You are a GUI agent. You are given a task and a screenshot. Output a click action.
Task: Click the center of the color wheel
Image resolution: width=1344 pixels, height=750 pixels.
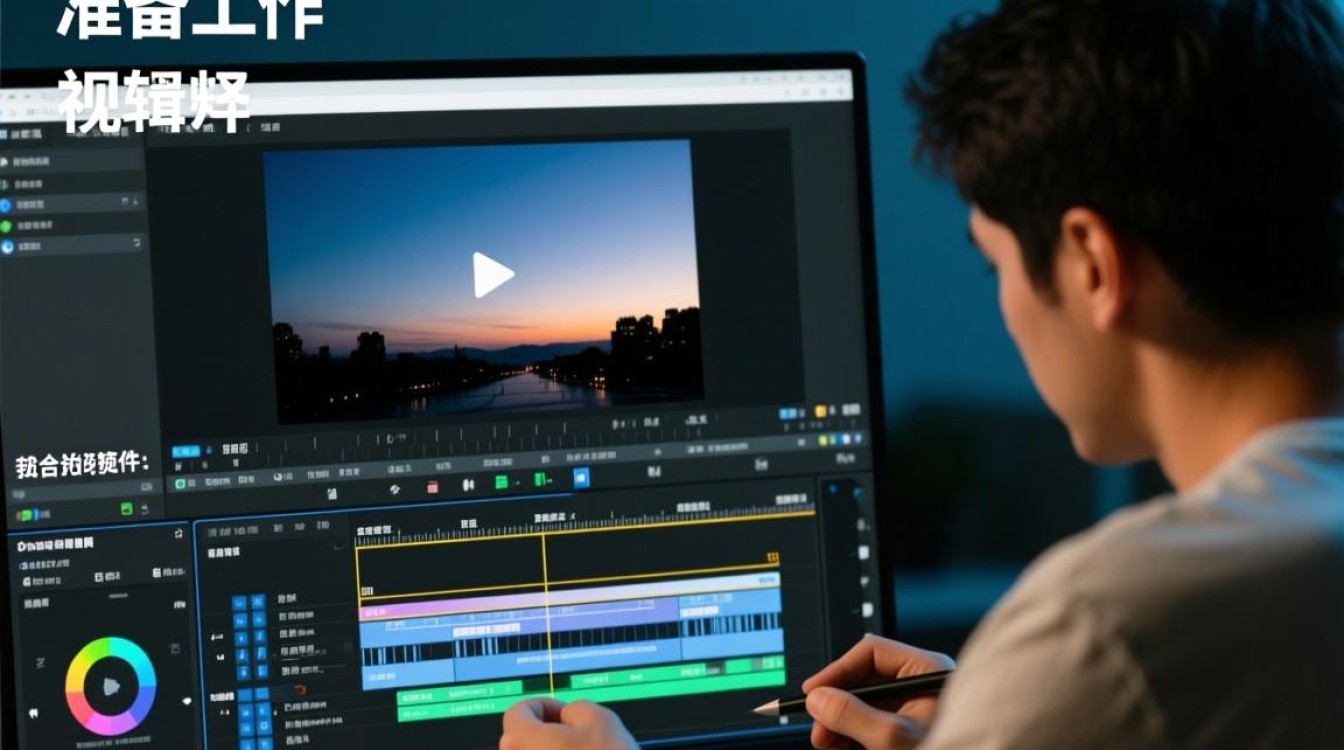111,687
